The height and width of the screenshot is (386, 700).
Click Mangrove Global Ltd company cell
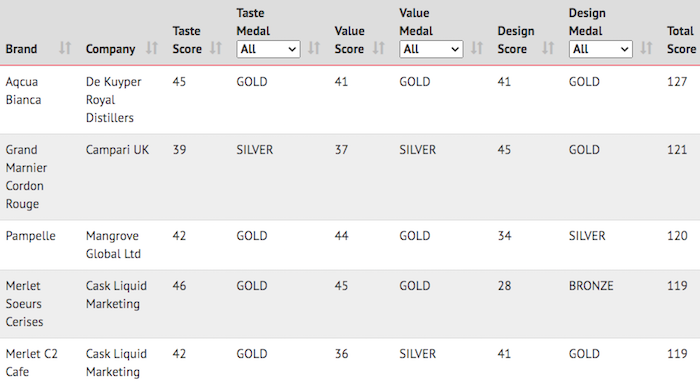point(113,245)
